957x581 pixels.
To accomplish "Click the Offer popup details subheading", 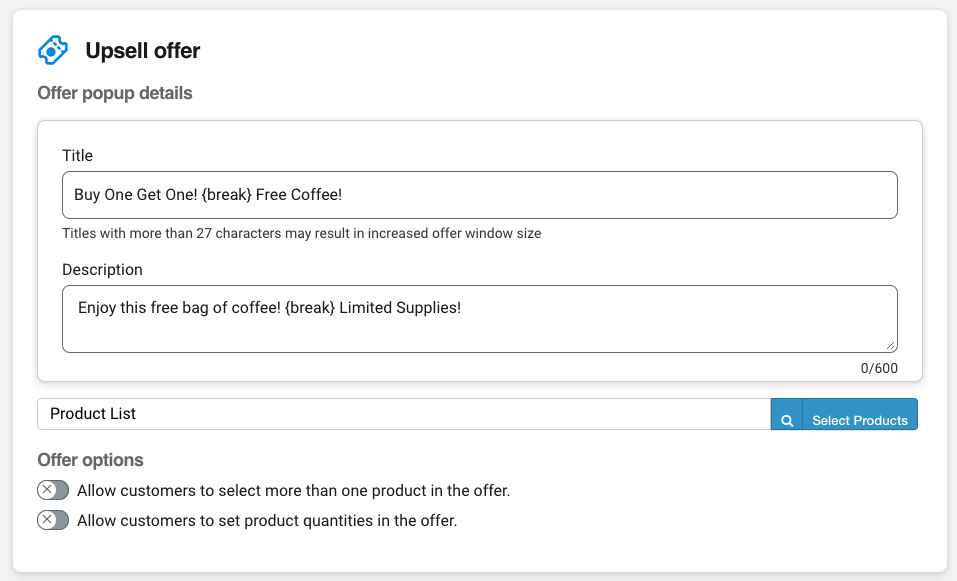I will click(x=115, y=93).
